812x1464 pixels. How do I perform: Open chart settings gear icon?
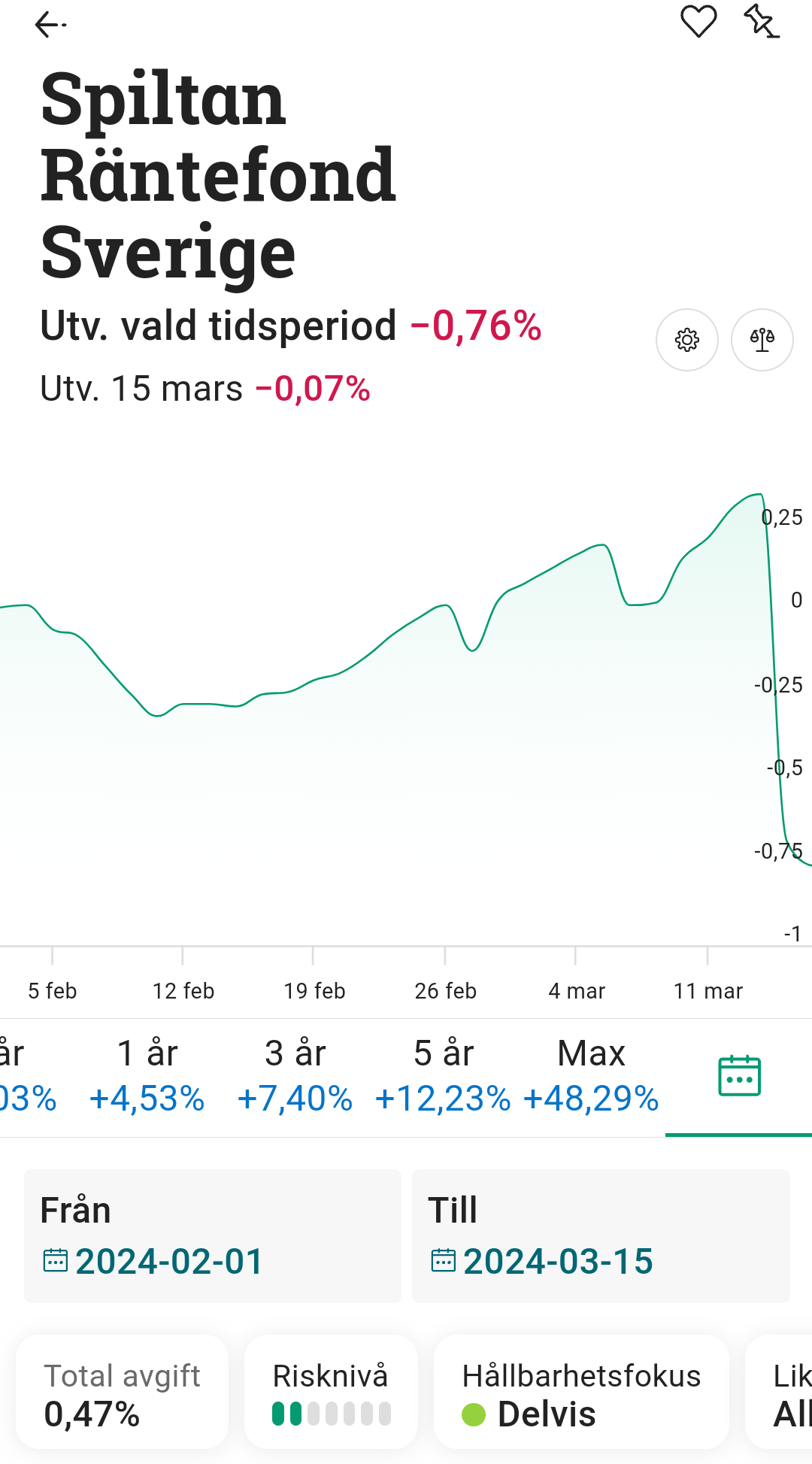coord(687,340)
